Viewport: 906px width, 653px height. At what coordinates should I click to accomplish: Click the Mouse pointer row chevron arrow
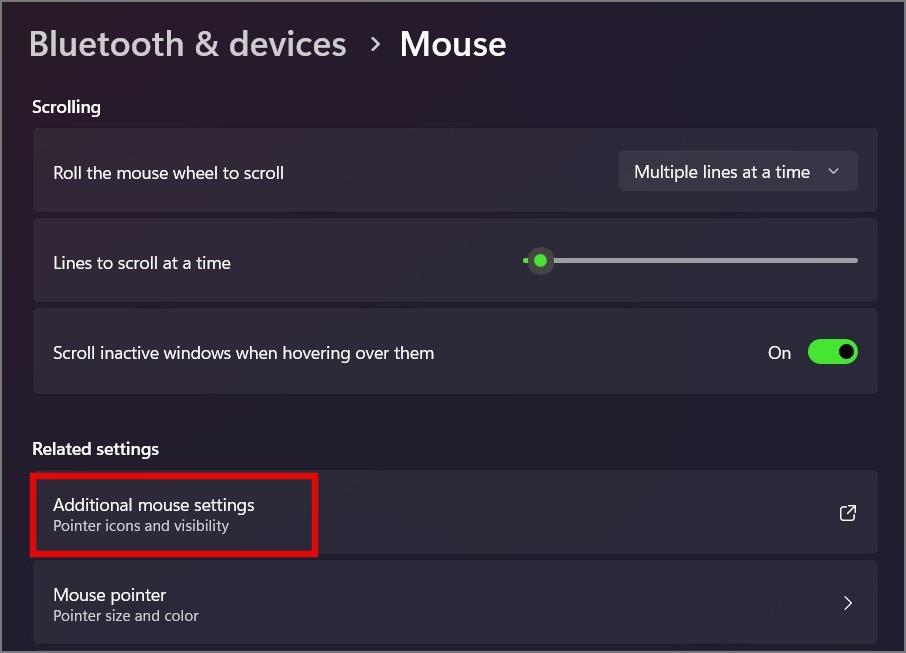[x=848, y=603]
